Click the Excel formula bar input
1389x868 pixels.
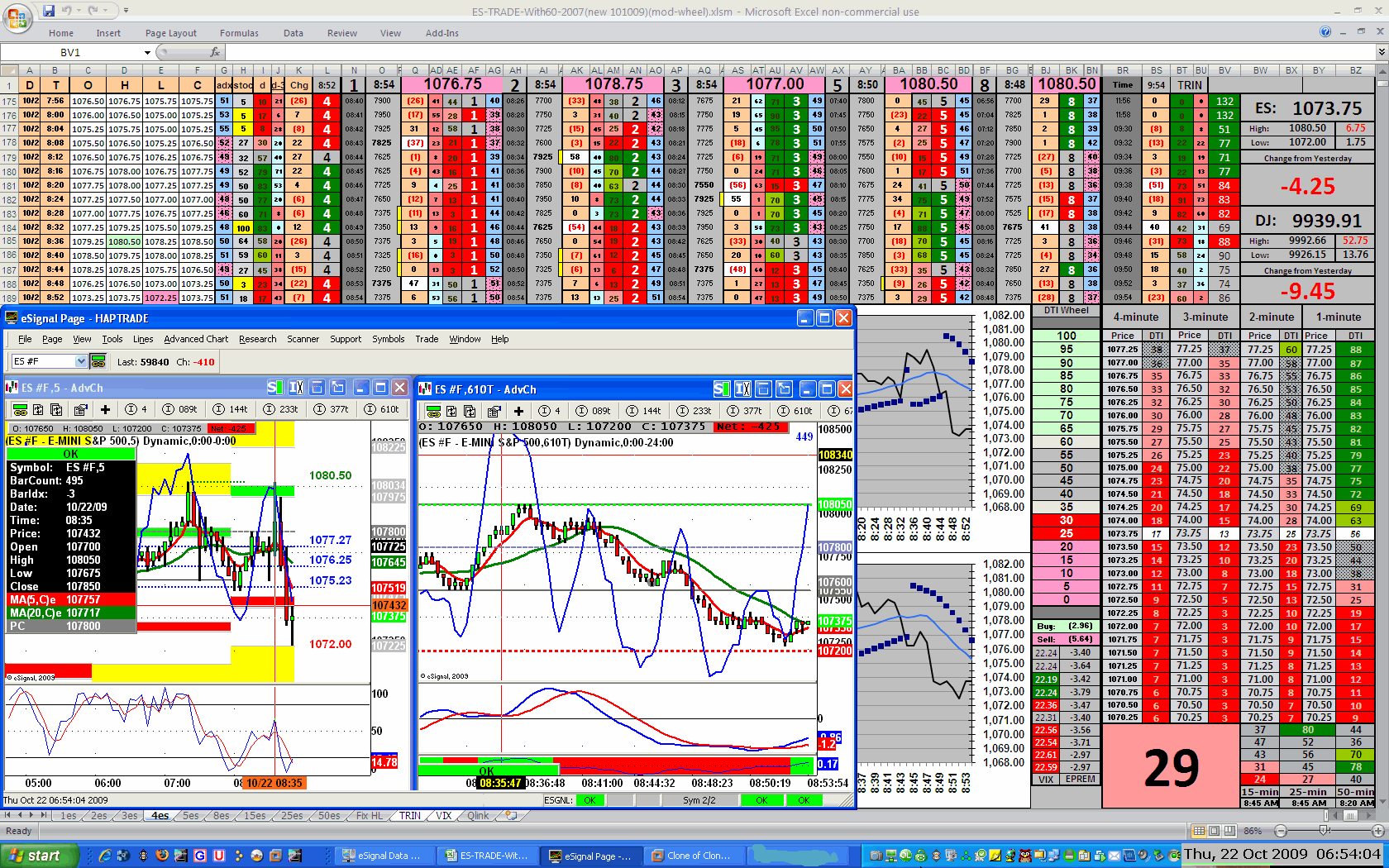(x=800, y=52)
